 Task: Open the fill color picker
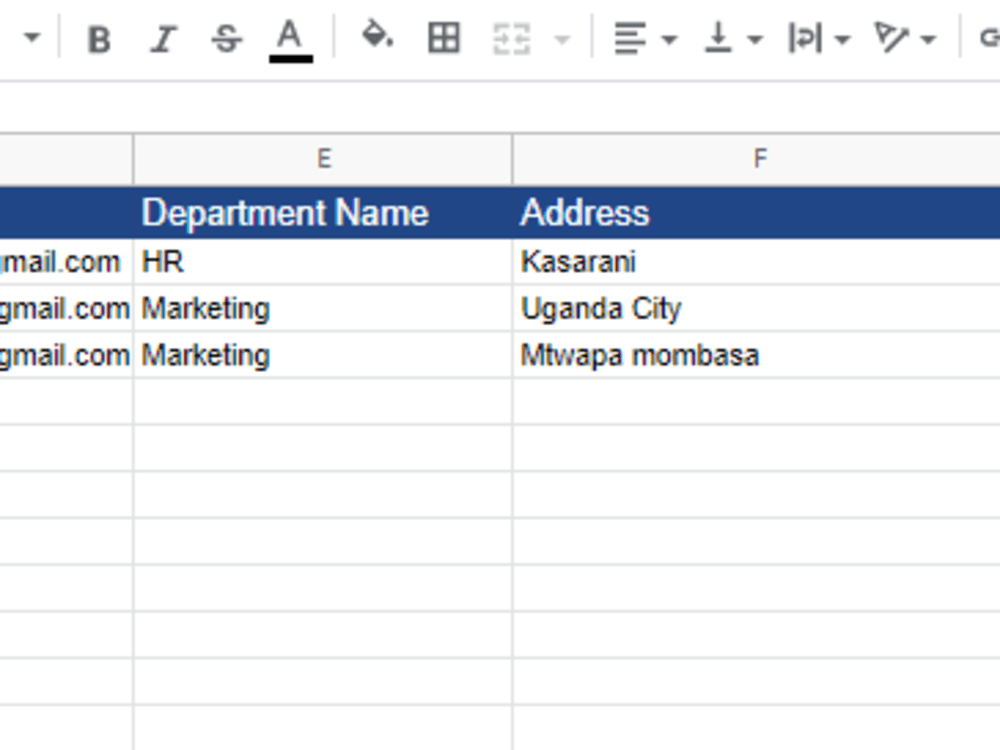[377, 38]
